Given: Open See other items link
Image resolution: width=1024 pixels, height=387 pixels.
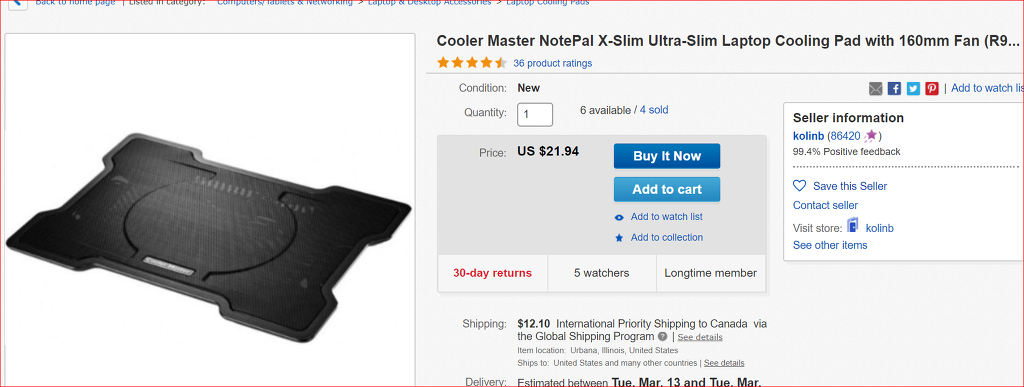Looking at the screenshot, I should click(830, 245).
